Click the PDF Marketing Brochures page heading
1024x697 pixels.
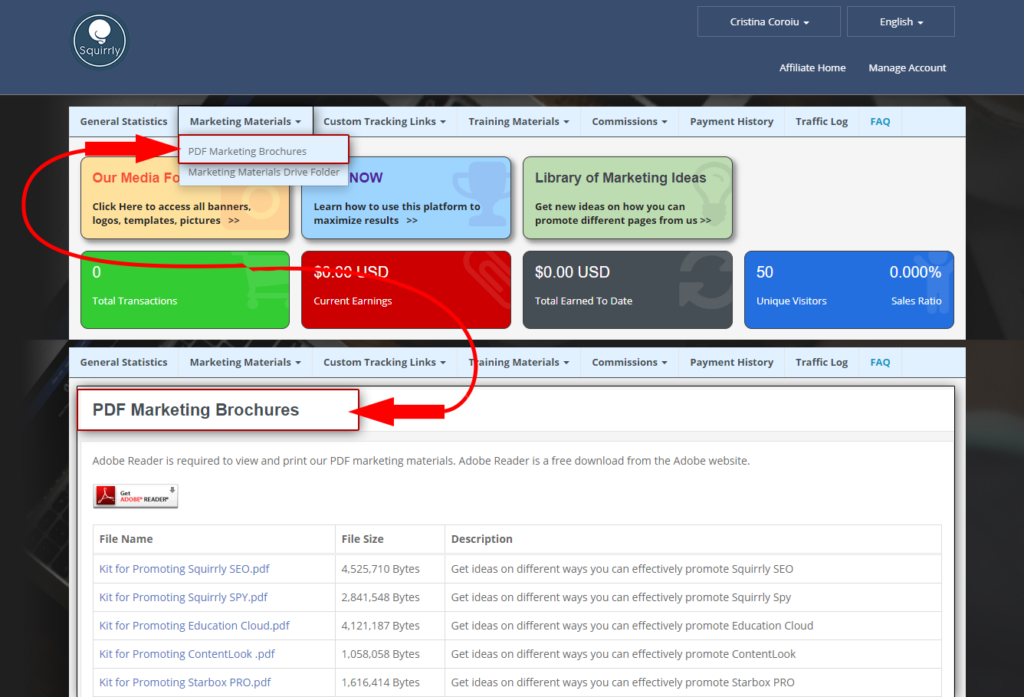tap(196, 410)
